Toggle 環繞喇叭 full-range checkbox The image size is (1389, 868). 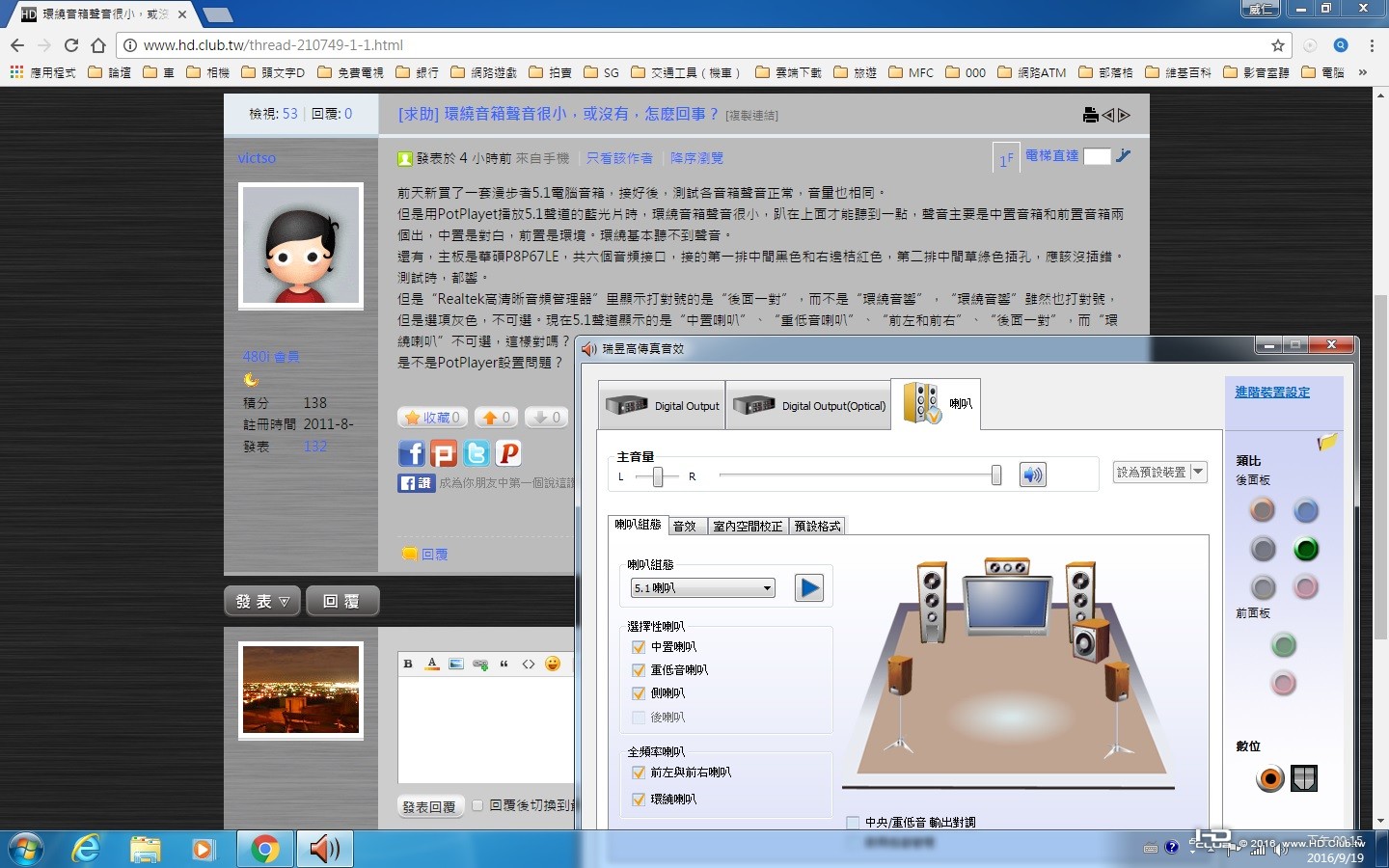(638, 800)
